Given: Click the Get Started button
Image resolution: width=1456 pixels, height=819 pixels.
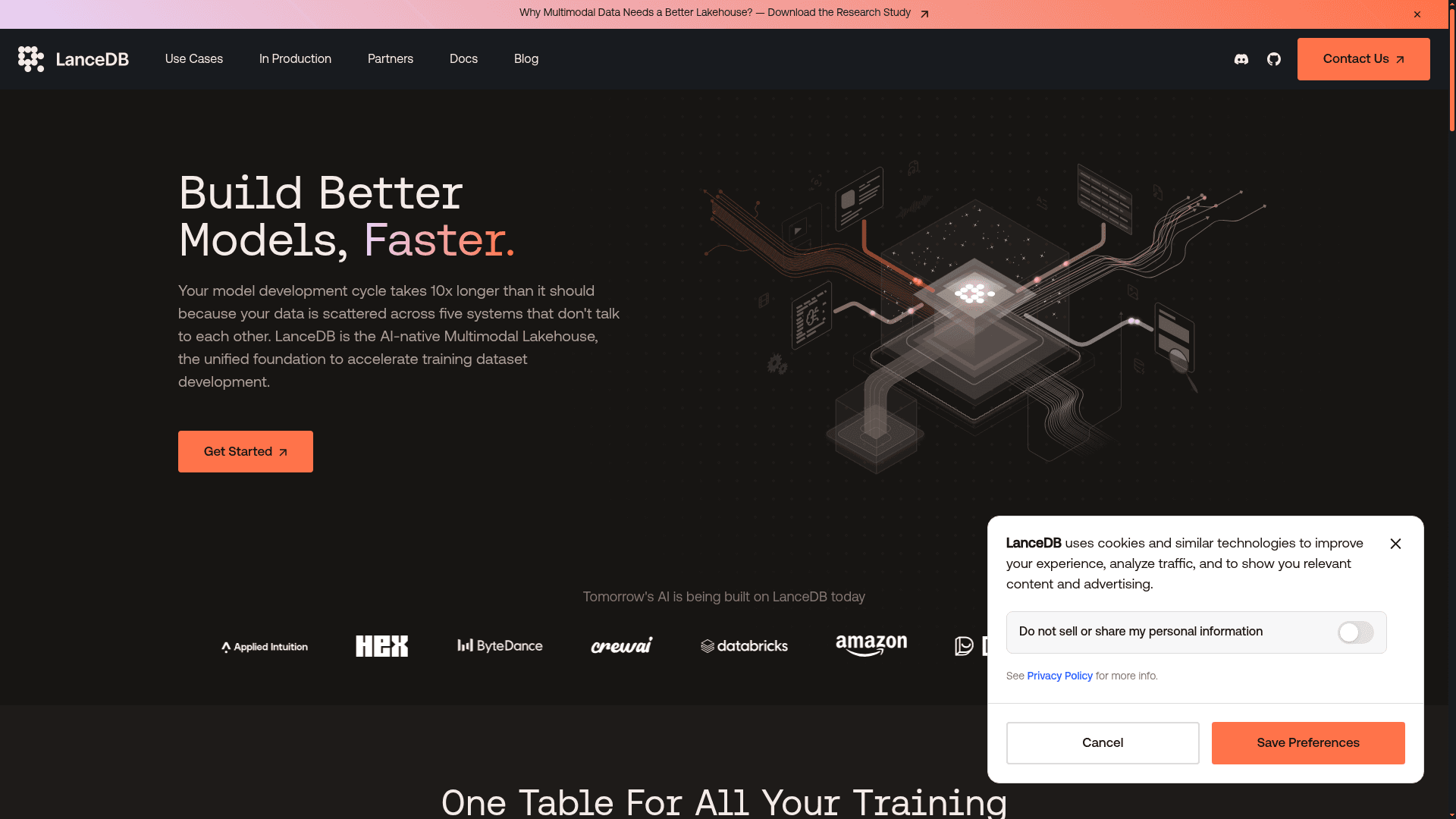Looking at the screenshot, I should click(246, 452).
